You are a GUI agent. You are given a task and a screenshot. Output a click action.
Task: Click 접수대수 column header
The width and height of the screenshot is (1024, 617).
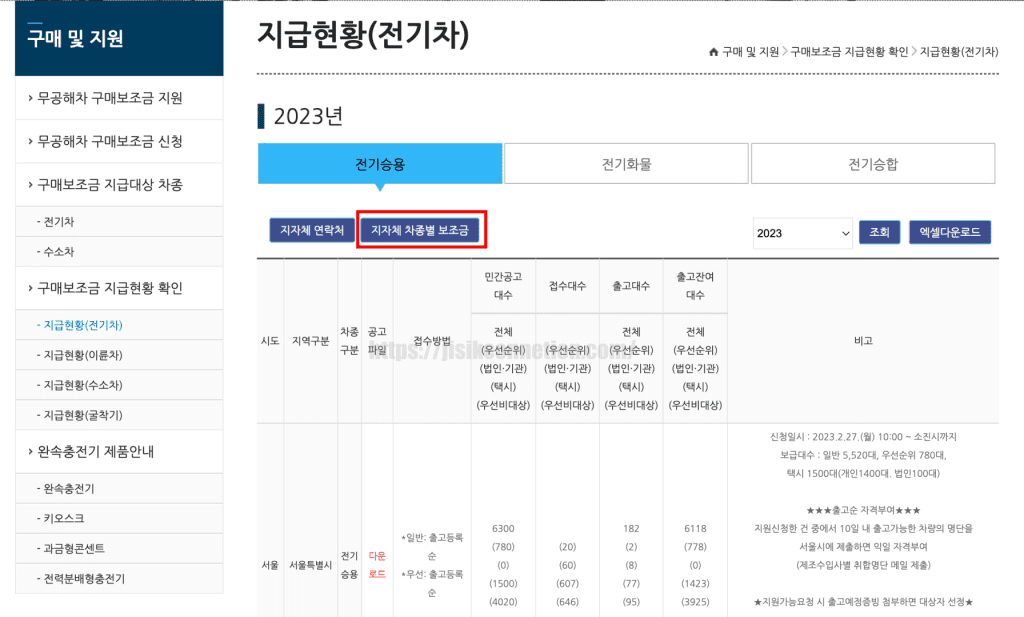pyautogui.click(x=567, y=286)
